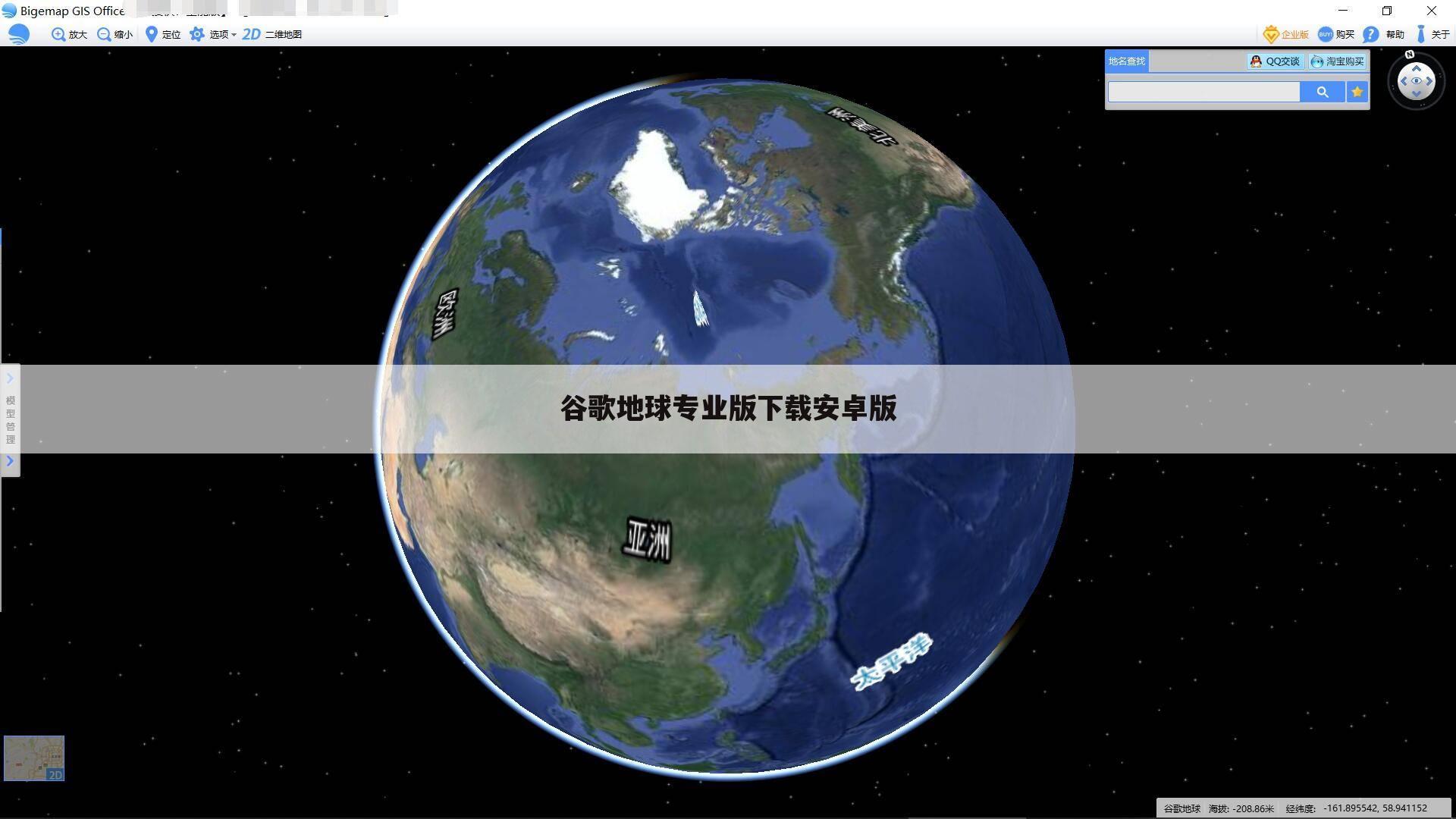Click the 购买 buy button
The width and height of the screenshot is (1456, 819).
pos(1336,34)
